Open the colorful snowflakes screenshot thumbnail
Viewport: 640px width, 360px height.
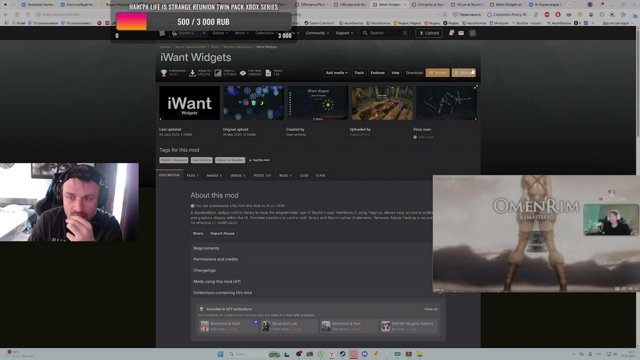(x=253, y=103)
